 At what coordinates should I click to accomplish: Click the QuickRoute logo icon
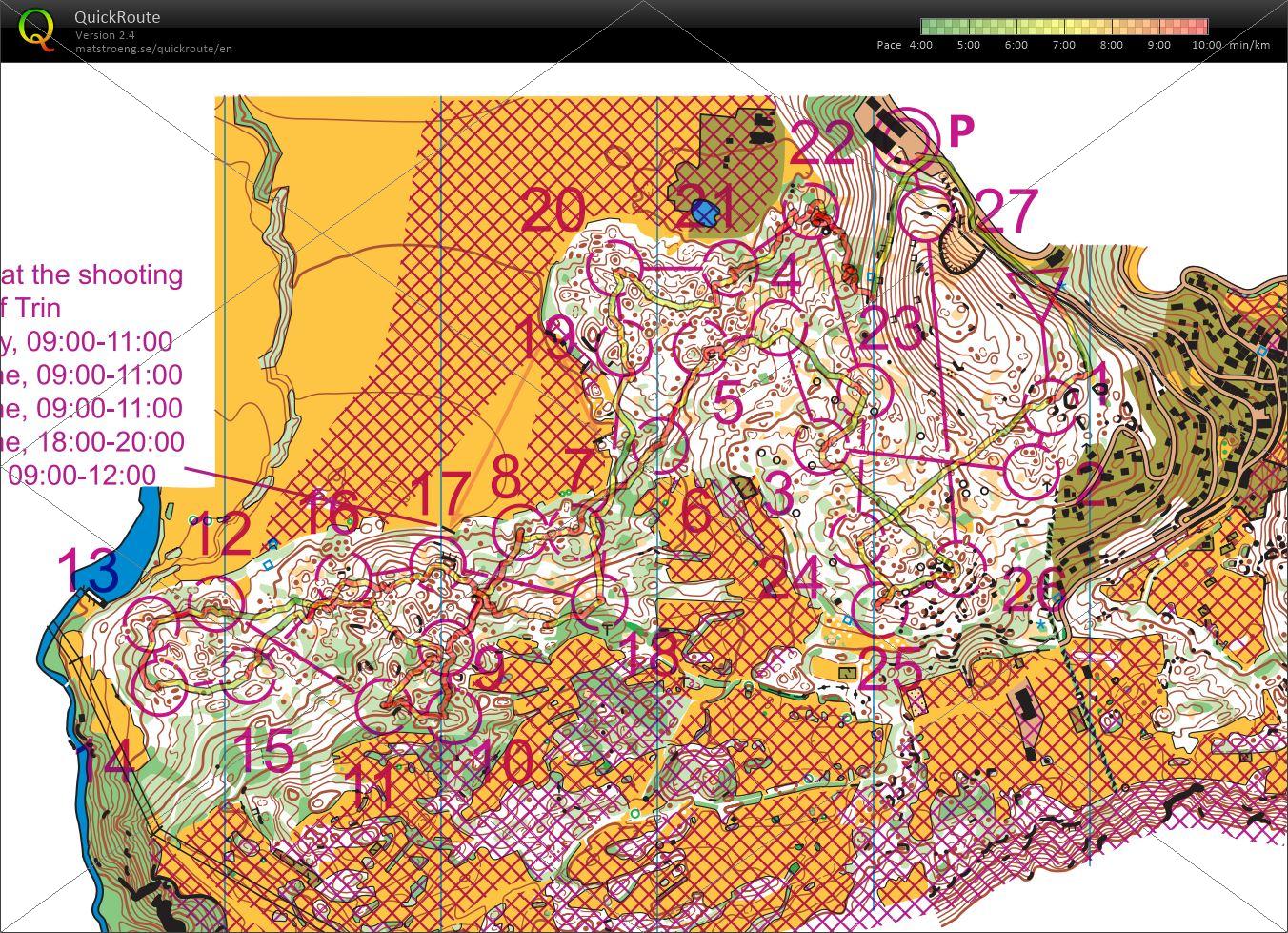37,30
